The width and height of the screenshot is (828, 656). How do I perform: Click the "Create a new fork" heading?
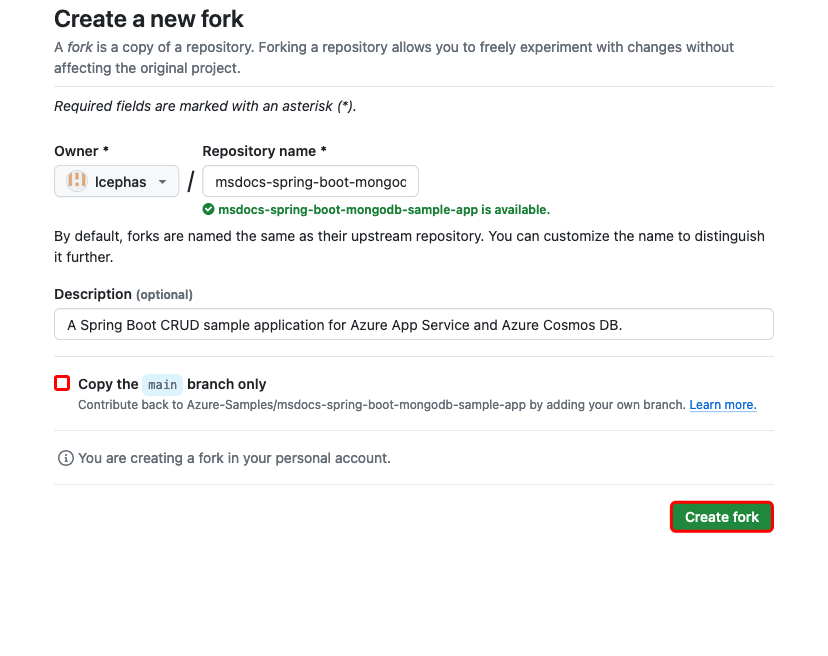tap(149, 19)
